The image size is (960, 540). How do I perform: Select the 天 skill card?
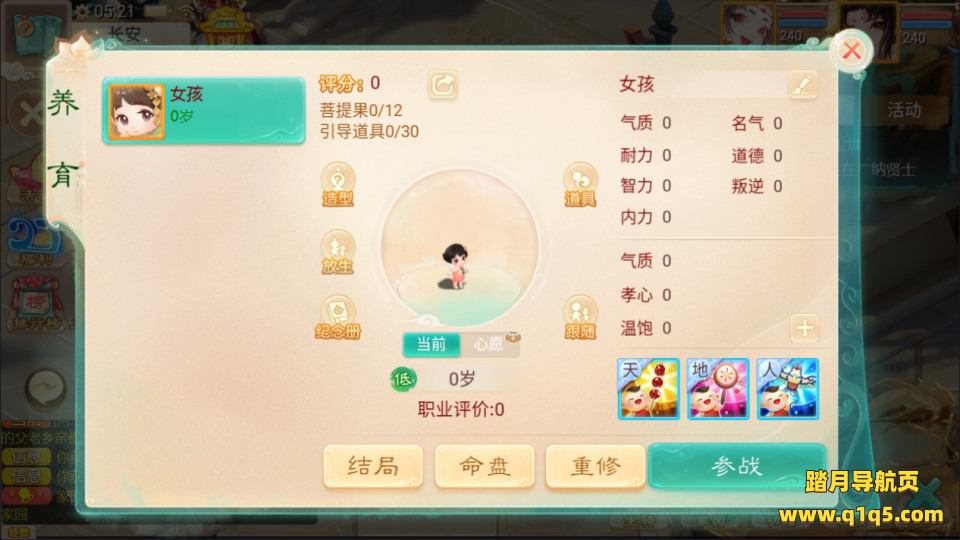[648, 389]
